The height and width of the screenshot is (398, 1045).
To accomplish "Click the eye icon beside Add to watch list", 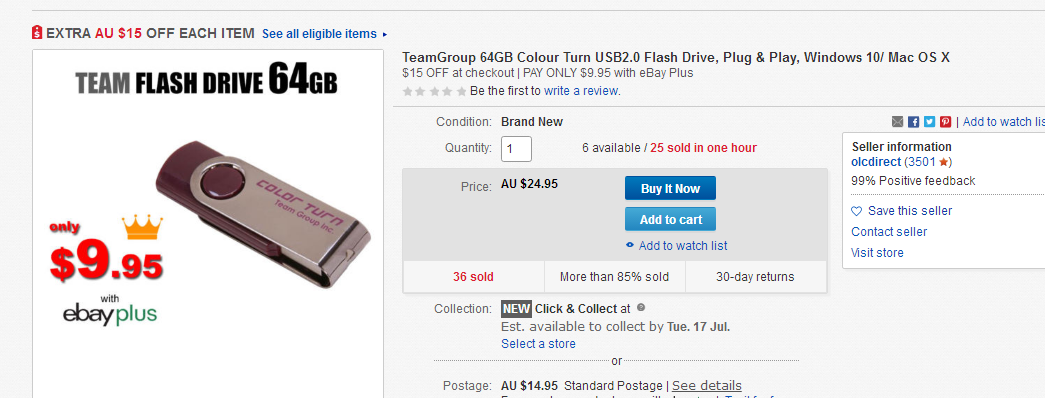I will (x=630, y=246).
